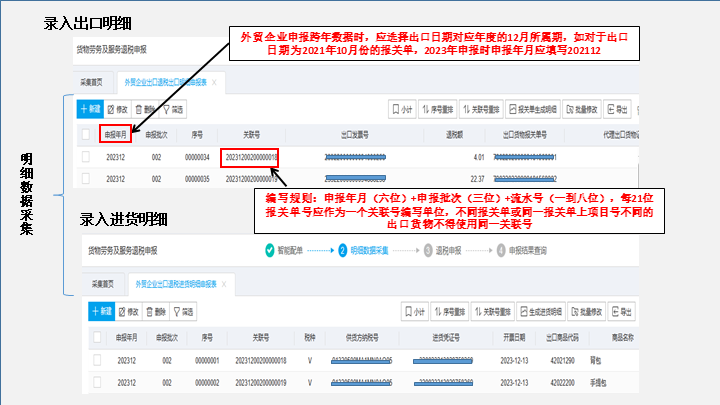Open 筛选 filter in export detail toolbar
720x405 pixels.
pyautogui.click(x=173, y=109)
